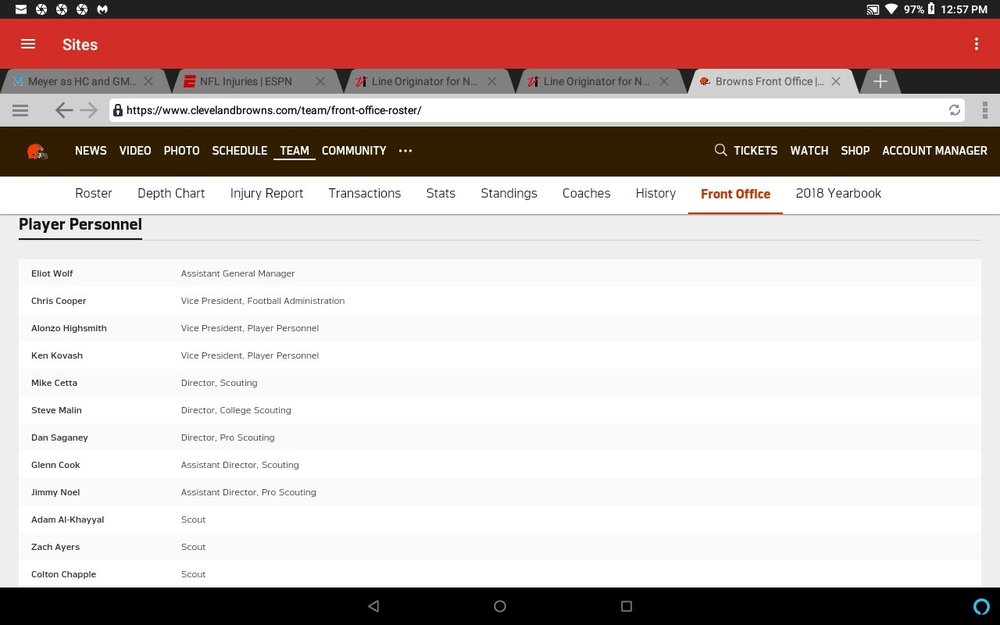This screenshot has height=625, width=1000.
Task: Close the Meyer as HC and GM tab
Action: click(149, 82)
